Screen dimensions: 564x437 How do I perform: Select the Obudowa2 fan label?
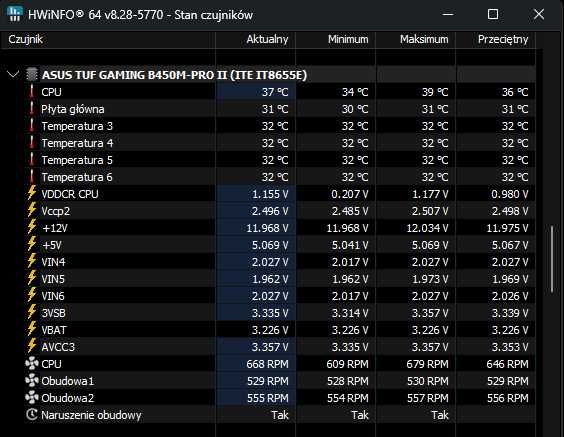[68, 398]
